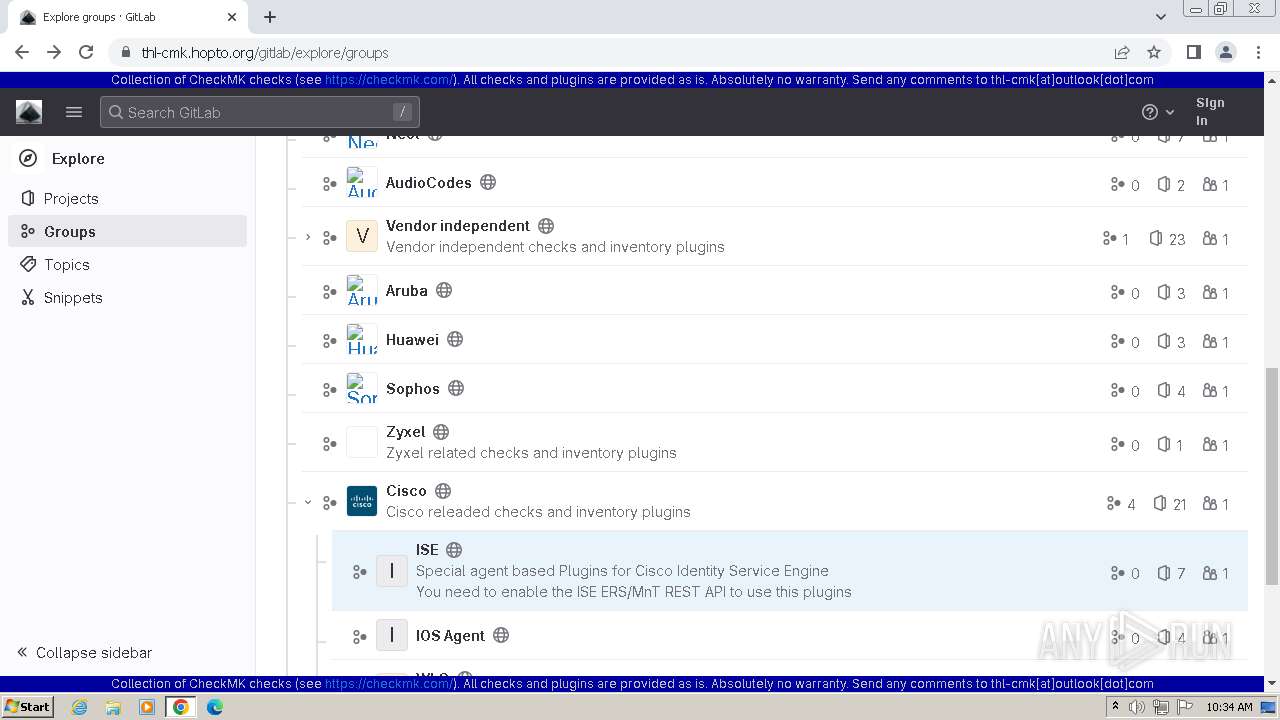1280x720 pixels.
Task: Click the checkmk.com link in bottom banner
Action: pos(389,684)
